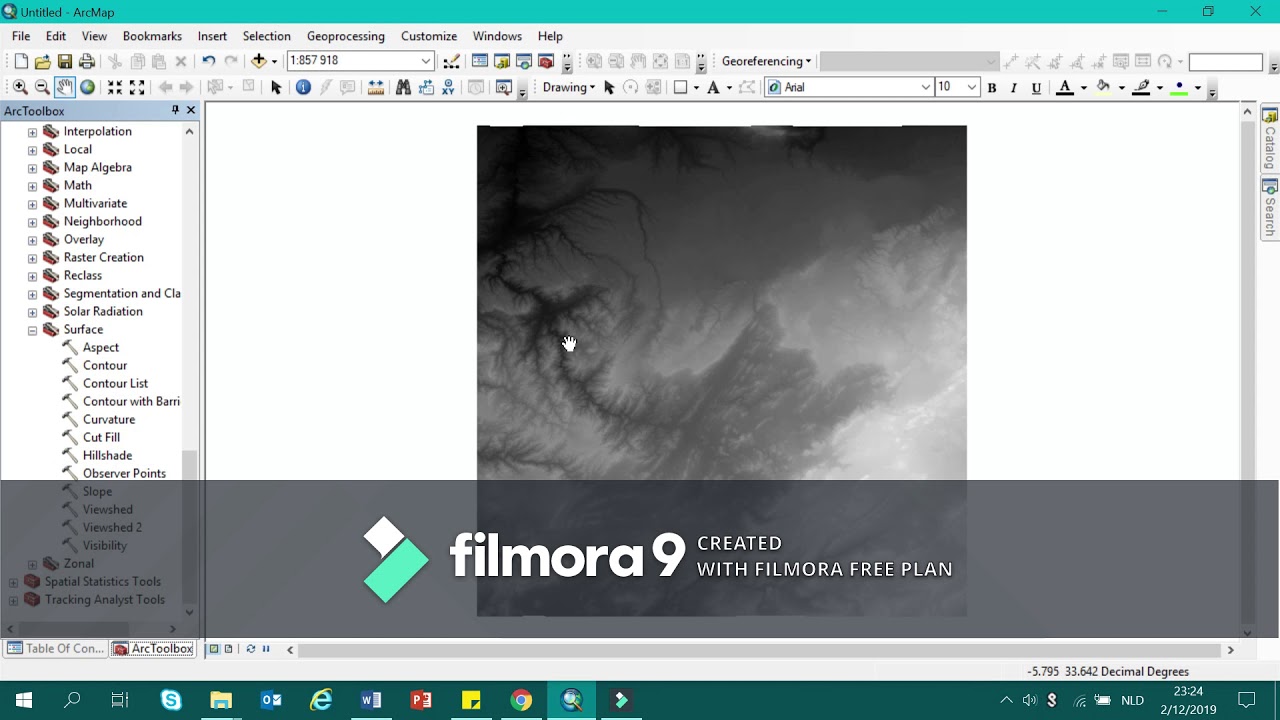Click the Find Route icon

(x=426, y=87)
